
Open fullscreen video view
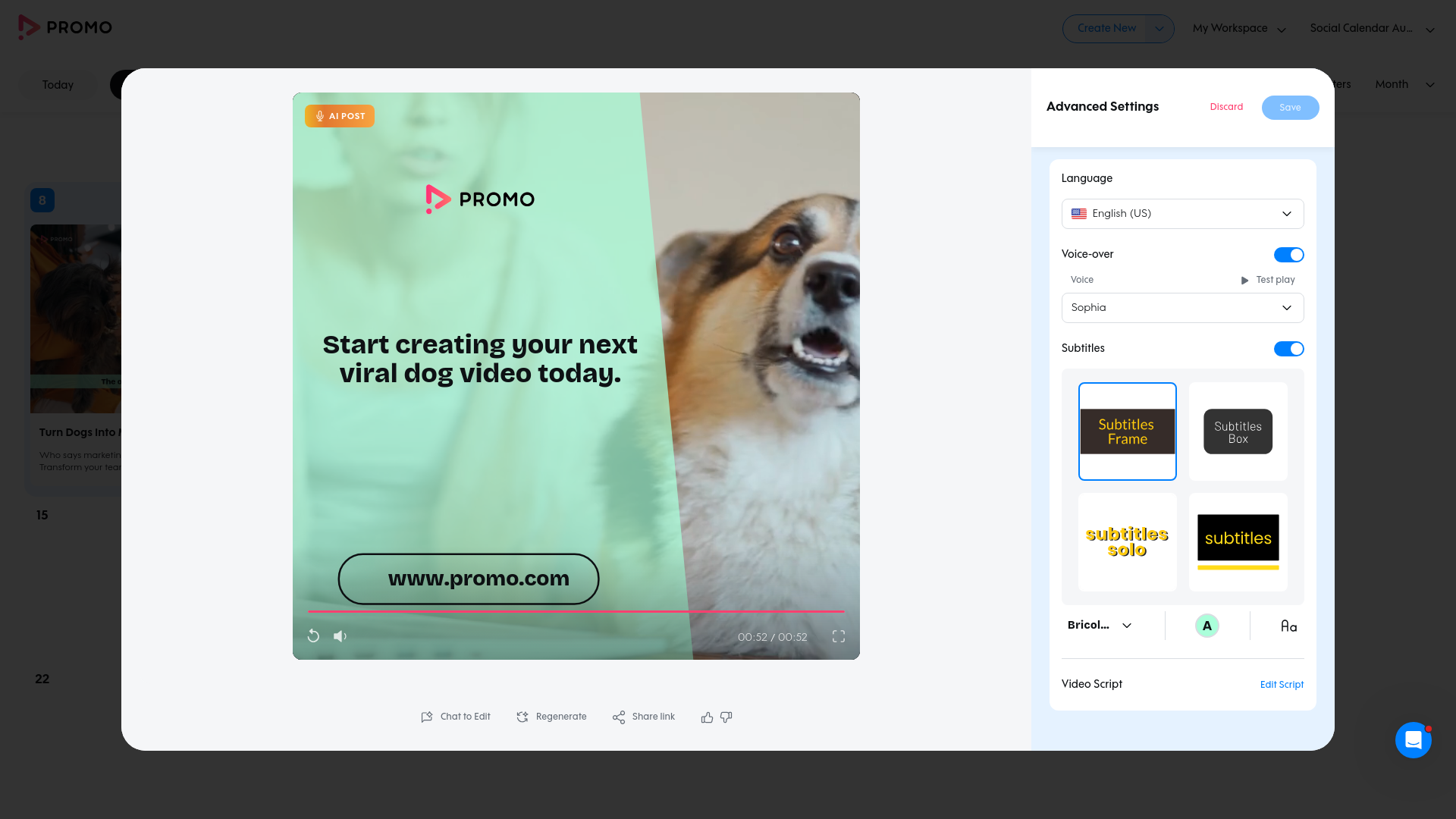[x=839, y=636]
